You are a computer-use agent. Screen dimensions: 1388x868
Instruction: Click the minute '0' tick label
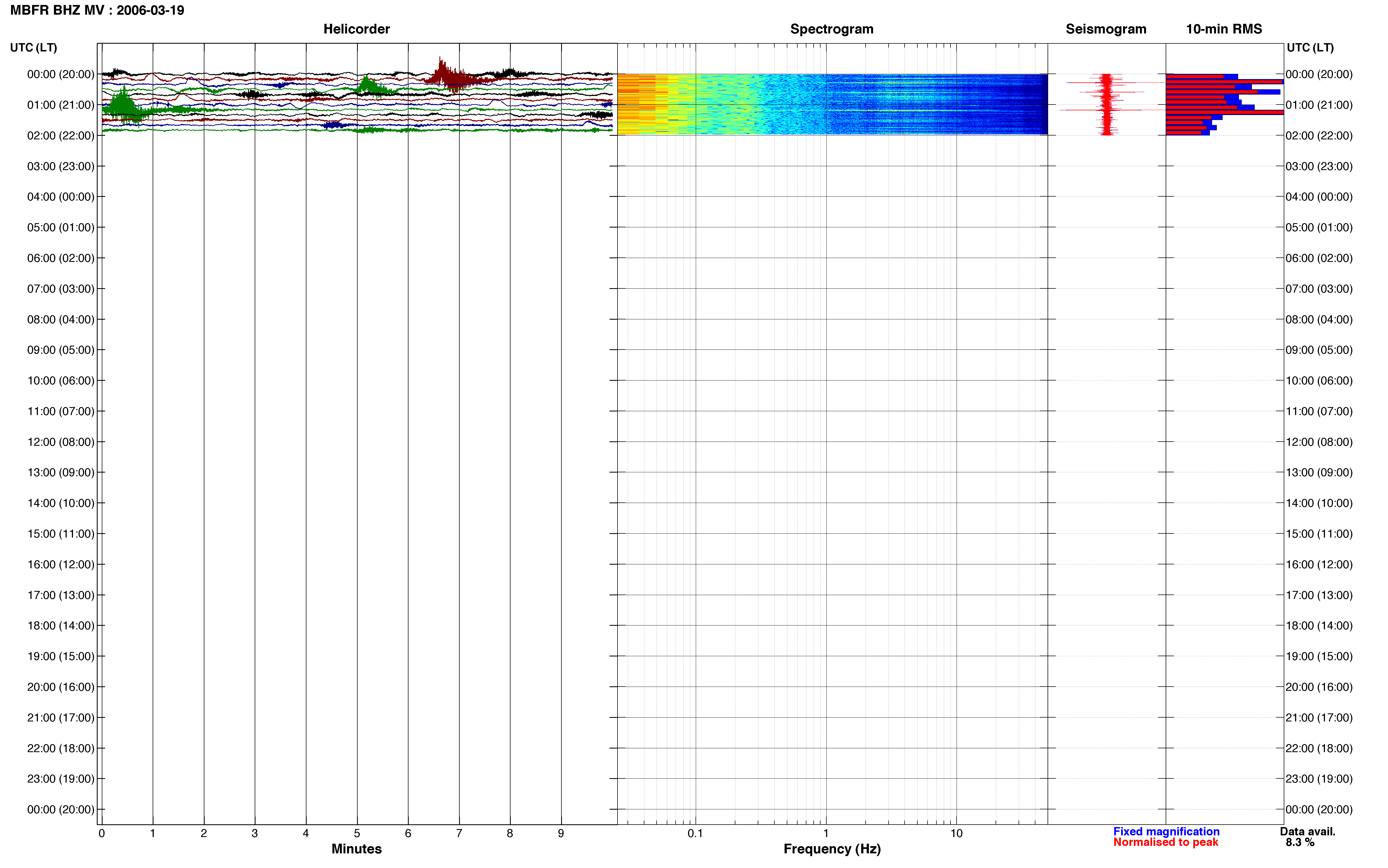101,833
